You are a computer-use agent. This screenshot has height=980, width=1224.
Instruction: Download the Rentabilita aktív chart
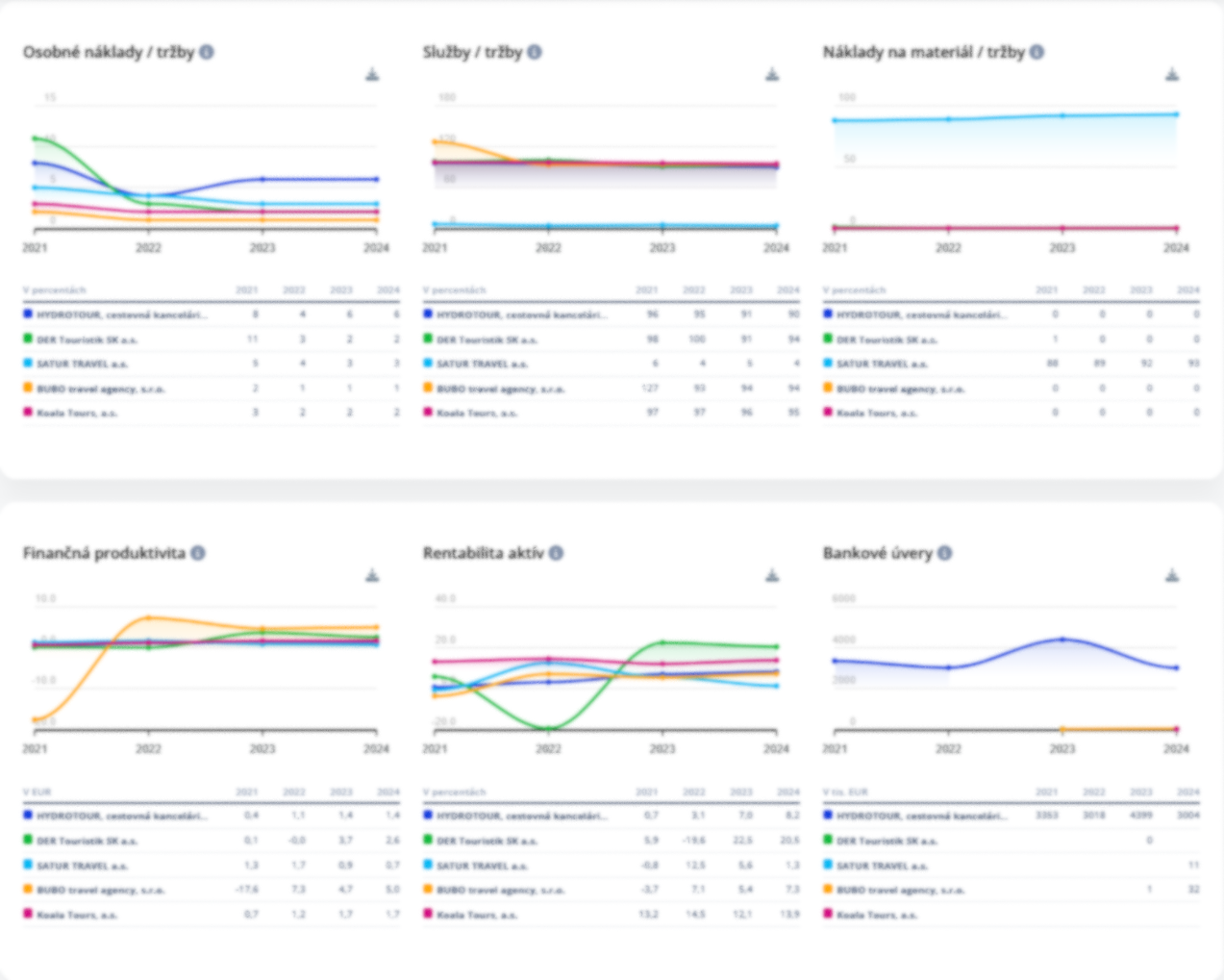coord(772,576)
